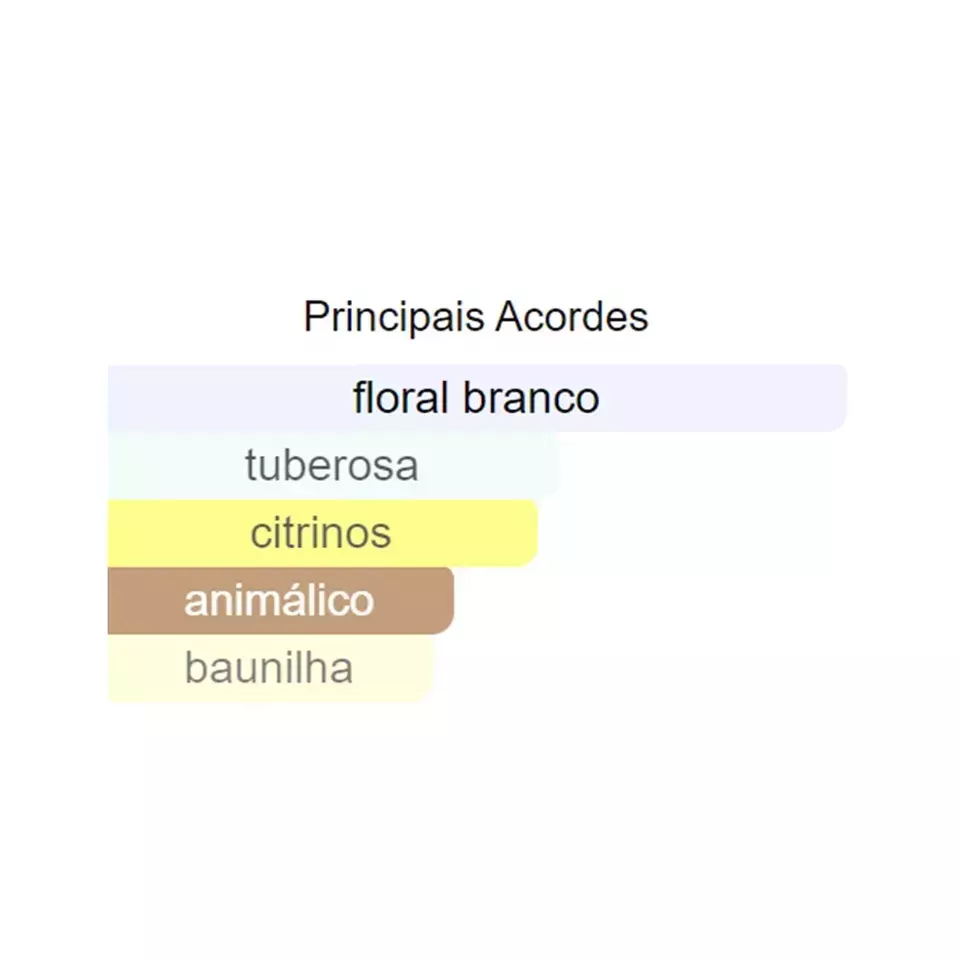Click the "floral branco" text label
Screen dimensions: 960x960
point(476,398)
